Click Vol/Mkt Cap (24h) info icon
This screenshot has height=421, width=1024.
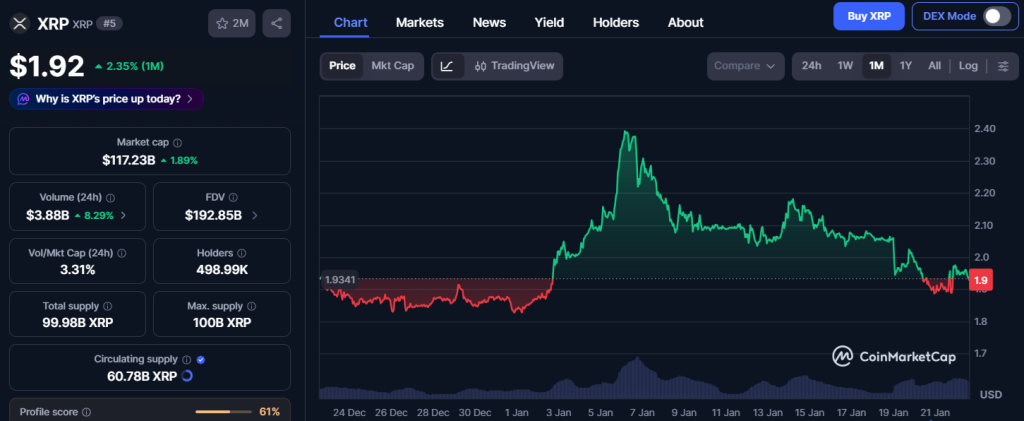point(121,253)
